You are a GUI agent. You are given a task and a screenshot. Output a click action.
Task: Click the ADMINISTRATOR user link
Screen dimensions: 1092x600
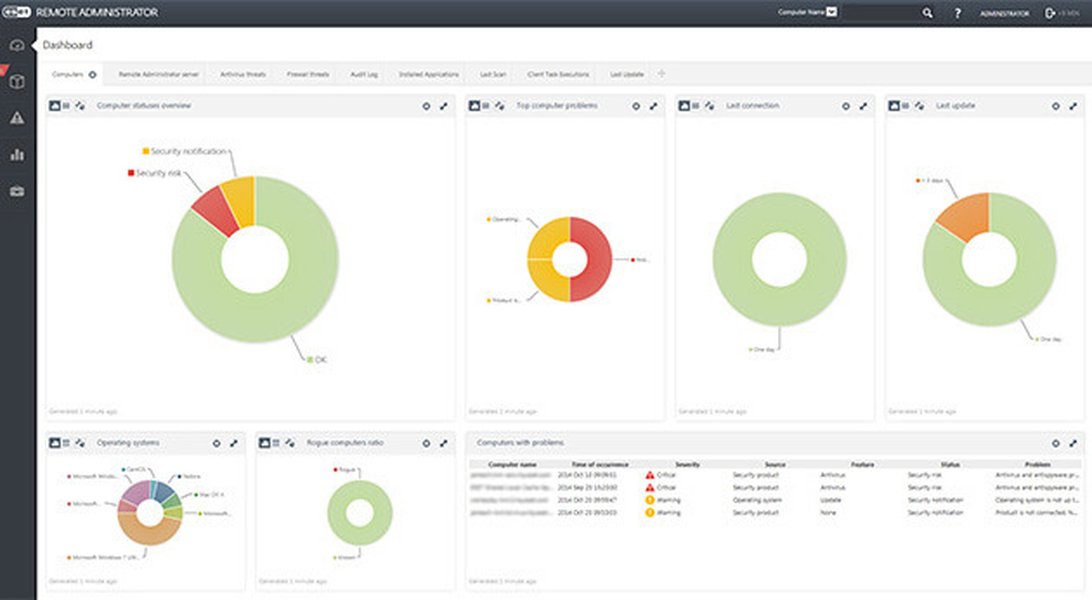point(1004,13)
